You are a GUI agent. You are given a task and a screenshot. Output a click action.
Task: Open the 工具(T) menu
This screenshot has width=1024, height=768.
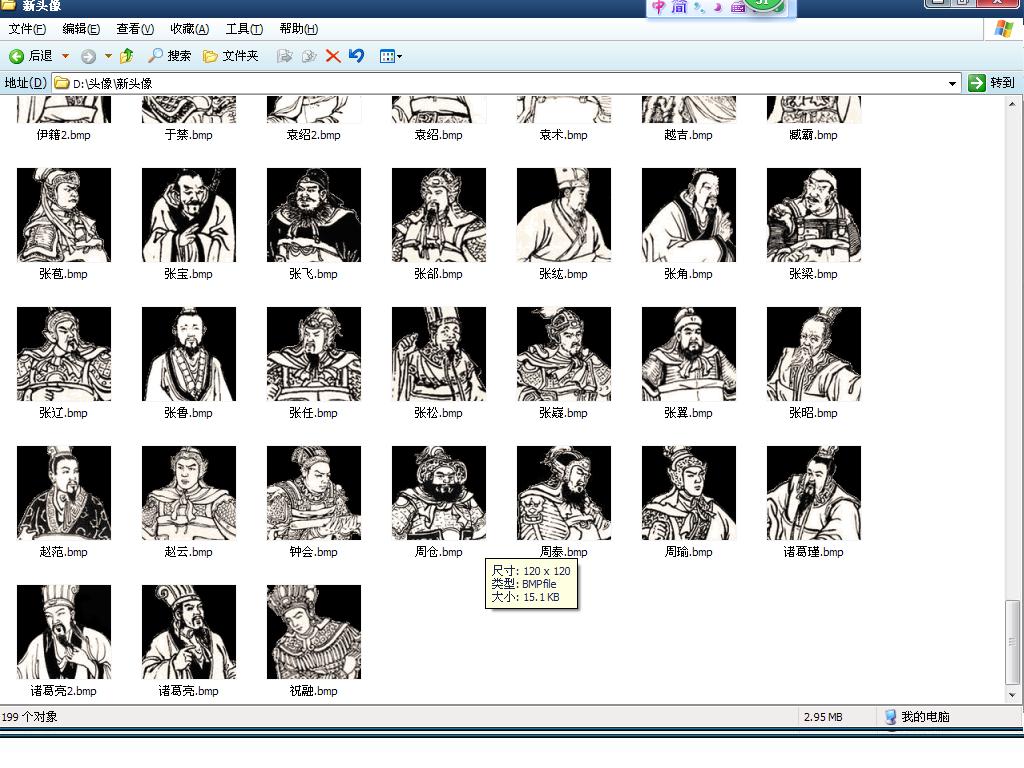coord(244,29)
